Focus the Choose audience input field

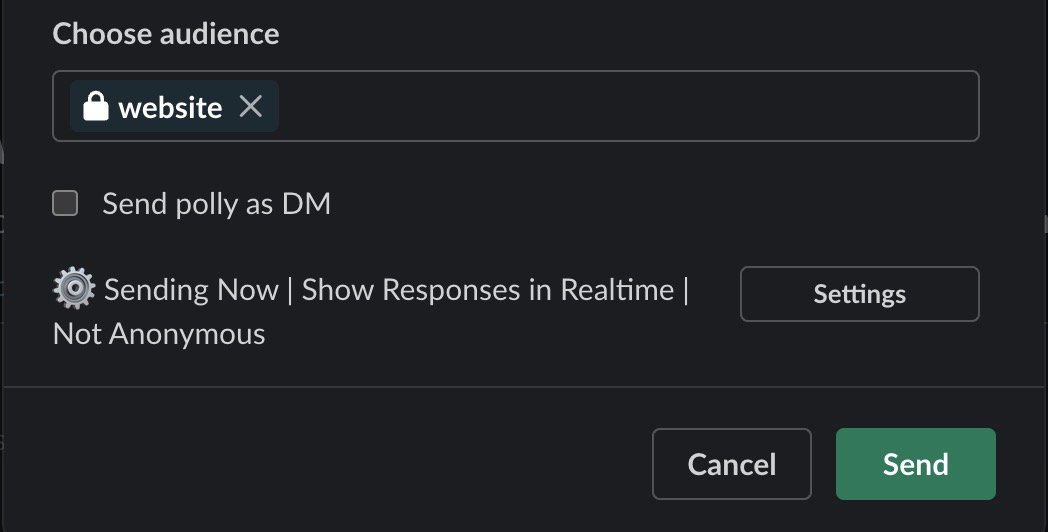[620, 106]
